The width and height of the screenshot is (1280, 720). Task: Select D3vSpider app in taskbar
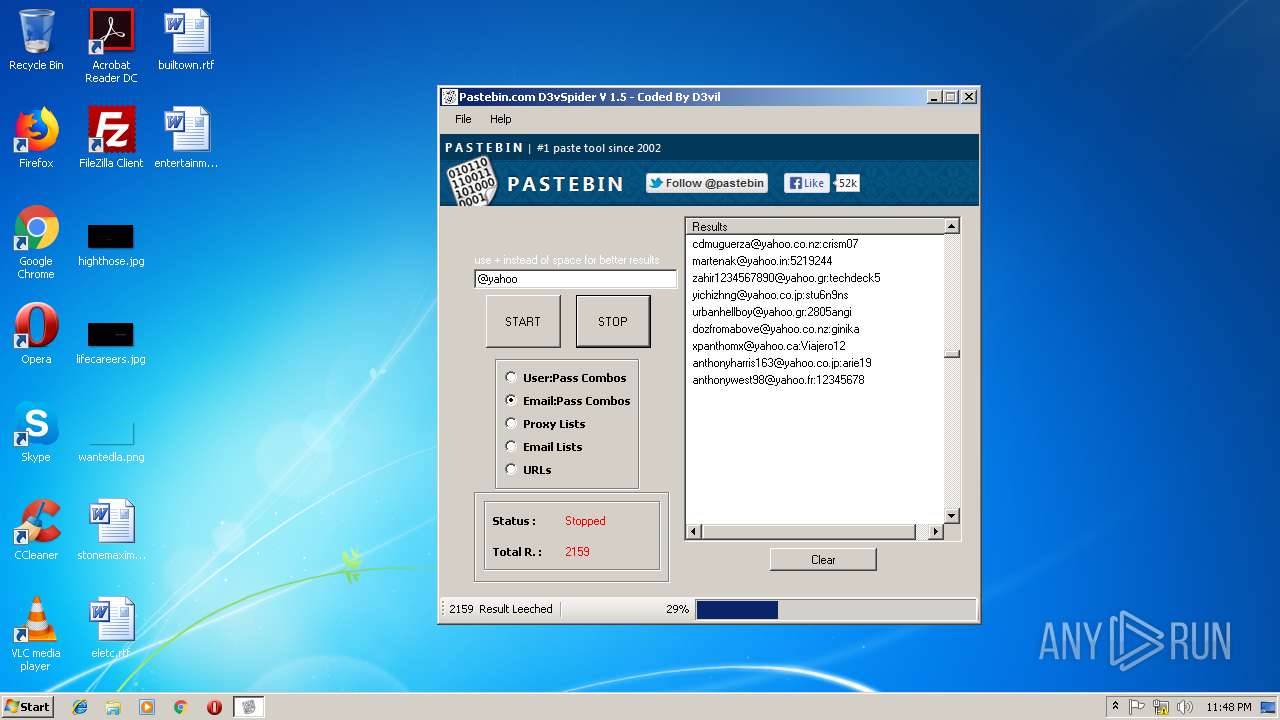[x=248, y=707]
